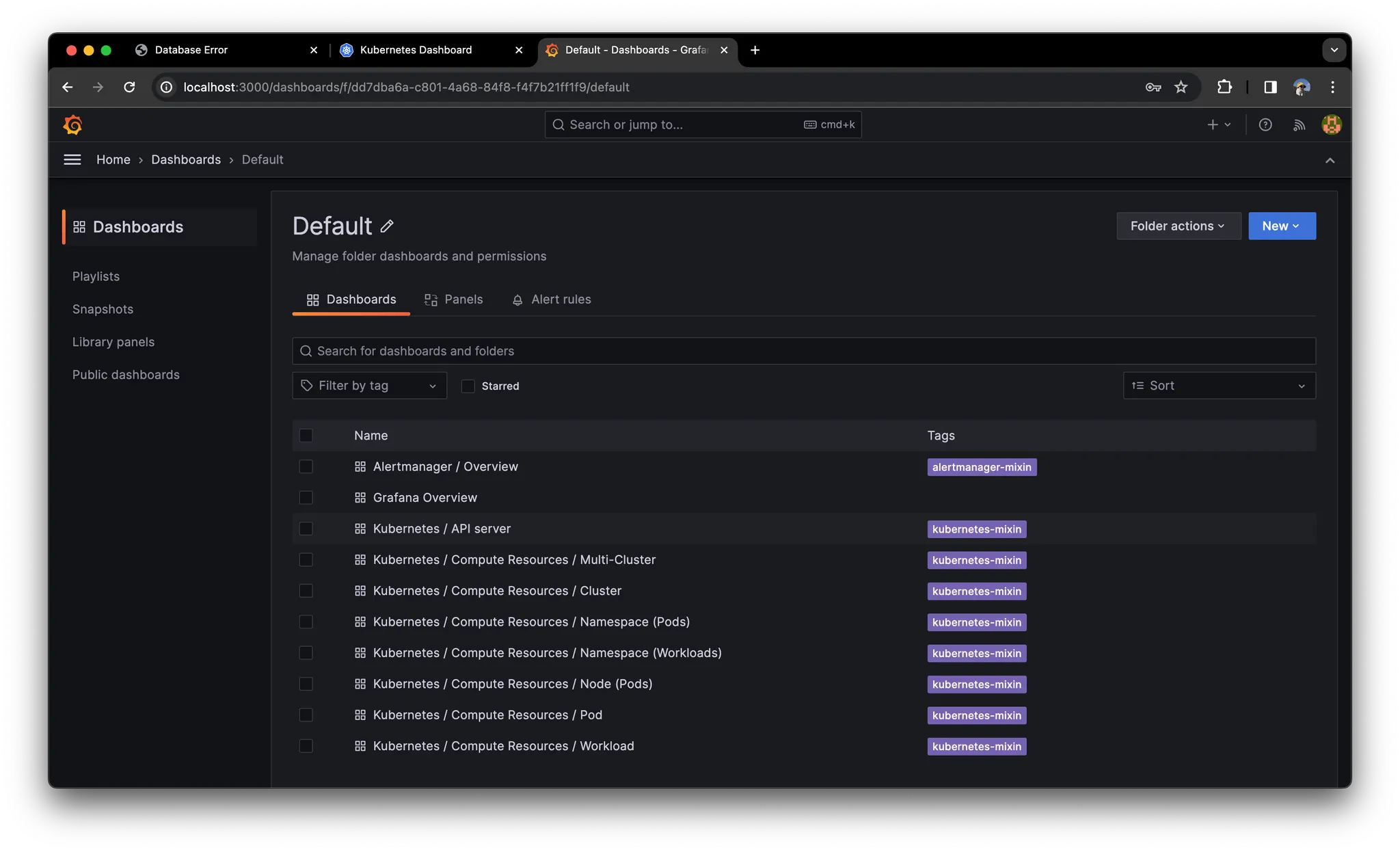Open the news feed RSS icon

click(1299, 124)
